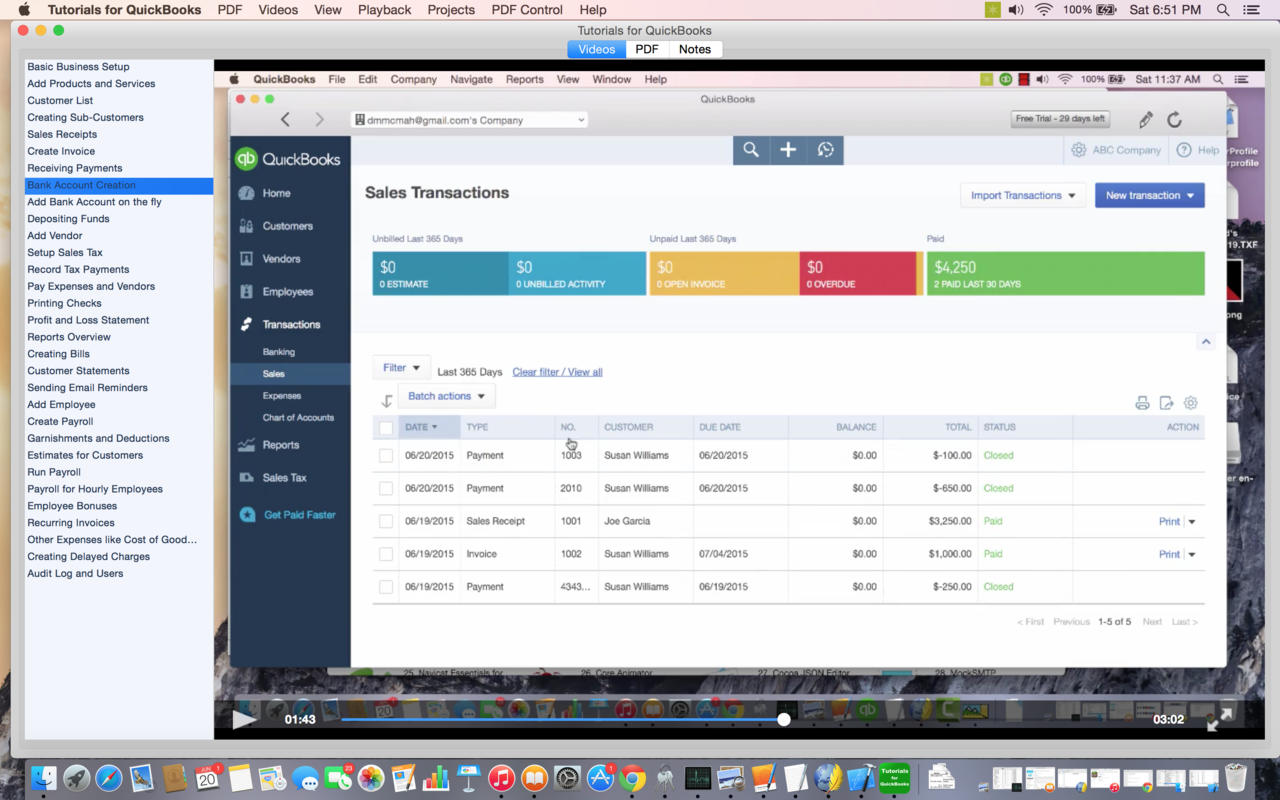Collapse the summary bar with chevron
The image size is (1280, 800).
coord(1206,342)
